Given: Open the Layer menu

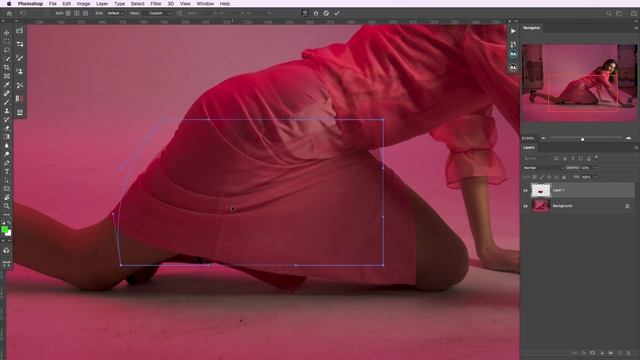Looking at the screenshot, I should (102, 4).
